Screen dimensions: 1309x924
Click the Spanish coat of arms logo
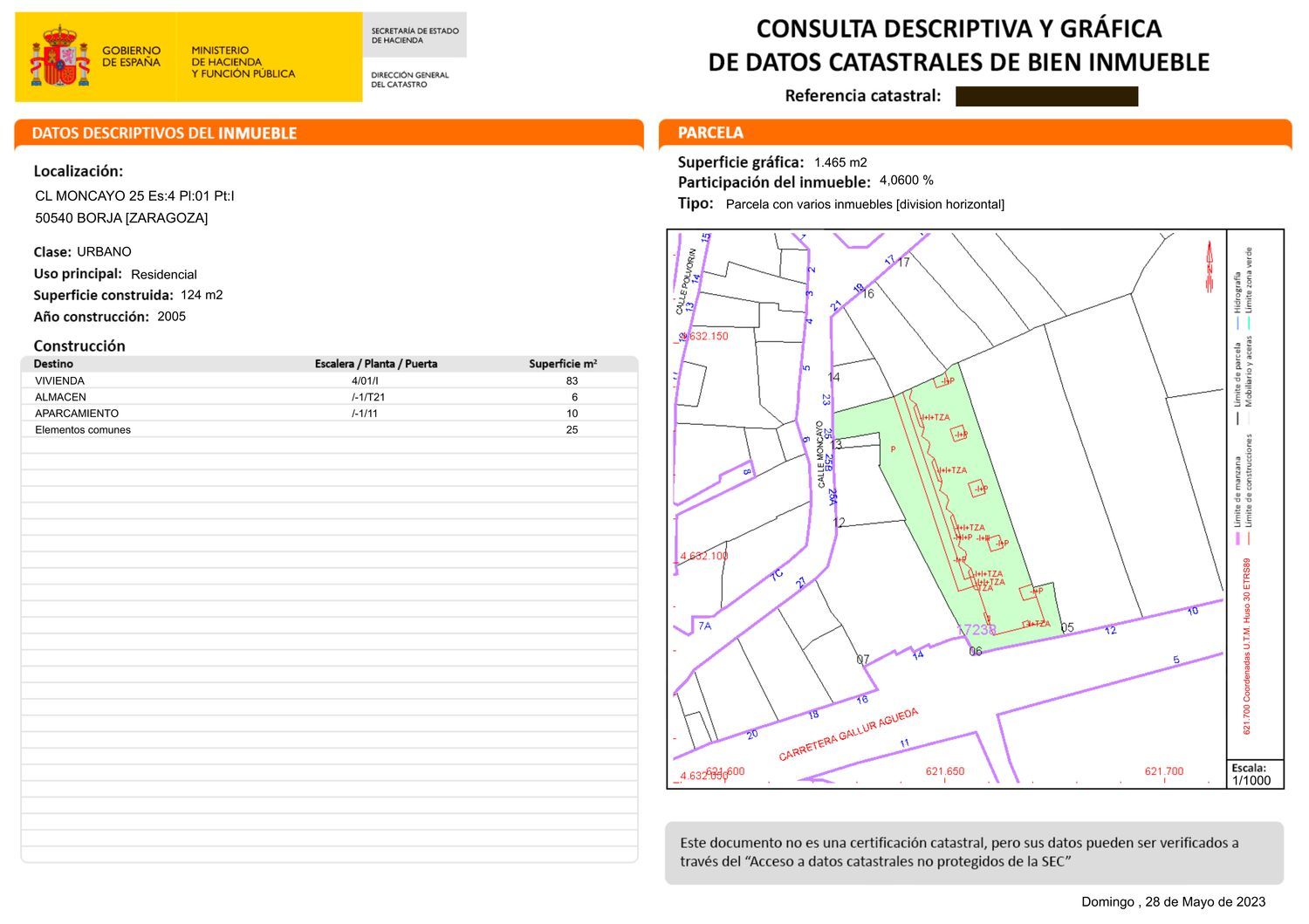click(60, 56)
